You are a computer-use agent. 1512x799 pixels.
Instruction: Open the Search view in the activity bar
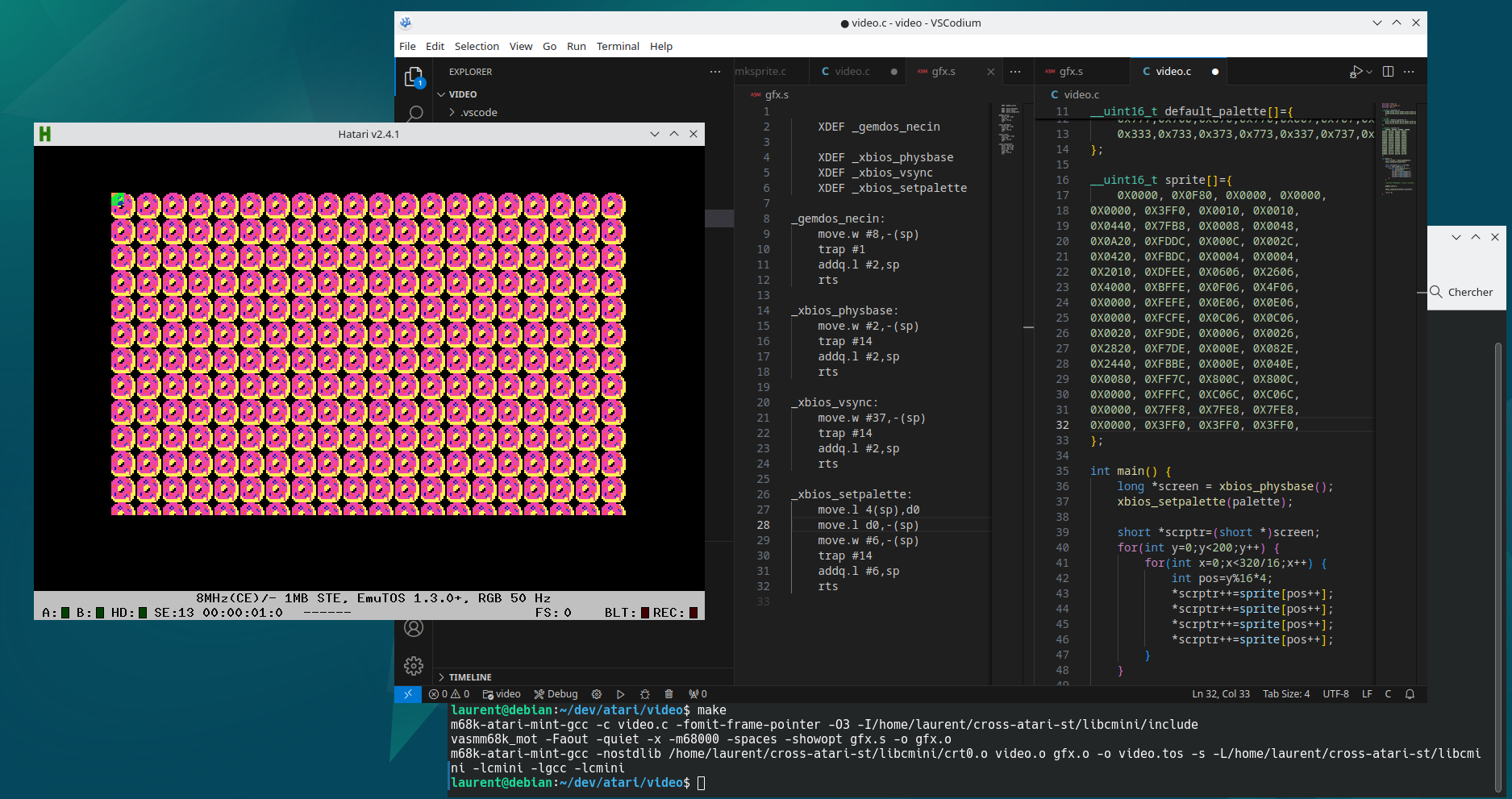click(414, 114)
